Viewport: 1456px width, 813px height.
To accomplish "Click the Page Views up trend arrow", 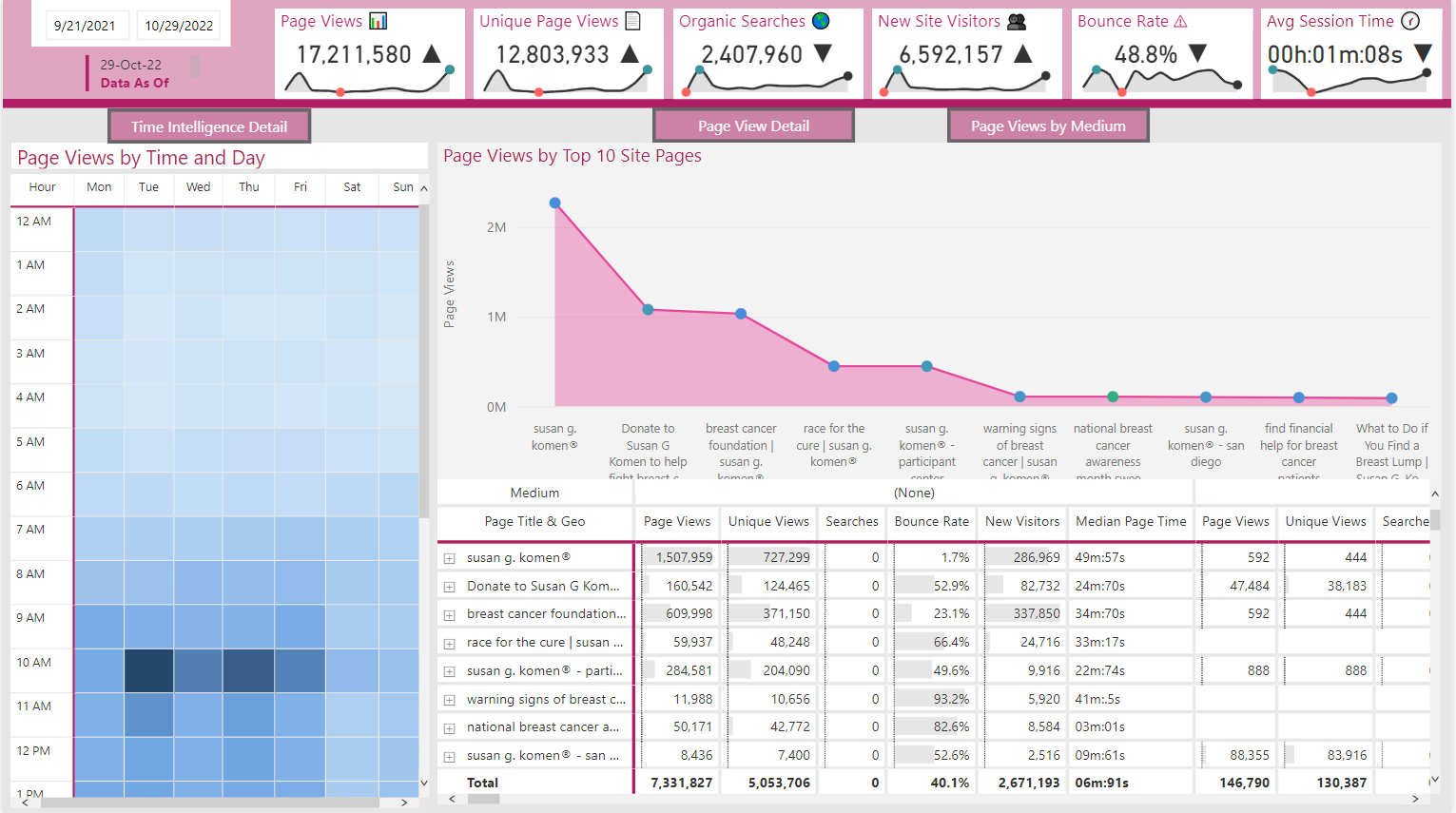I will 432,54.
